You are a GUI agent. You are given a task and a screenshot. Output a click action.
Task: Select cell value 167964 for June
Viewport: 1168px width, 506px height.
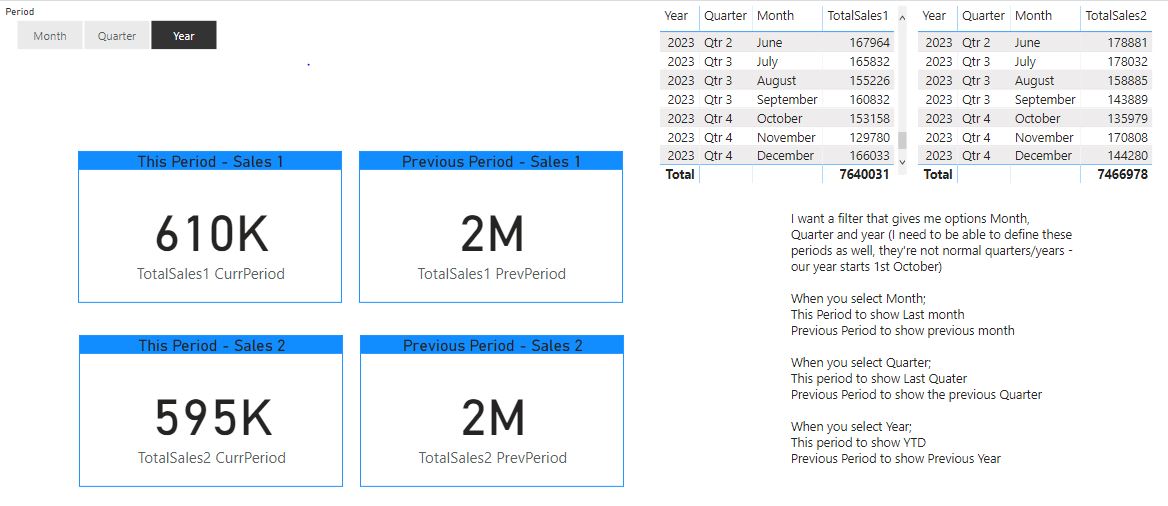pyautogui.click(x=869, y=42)
